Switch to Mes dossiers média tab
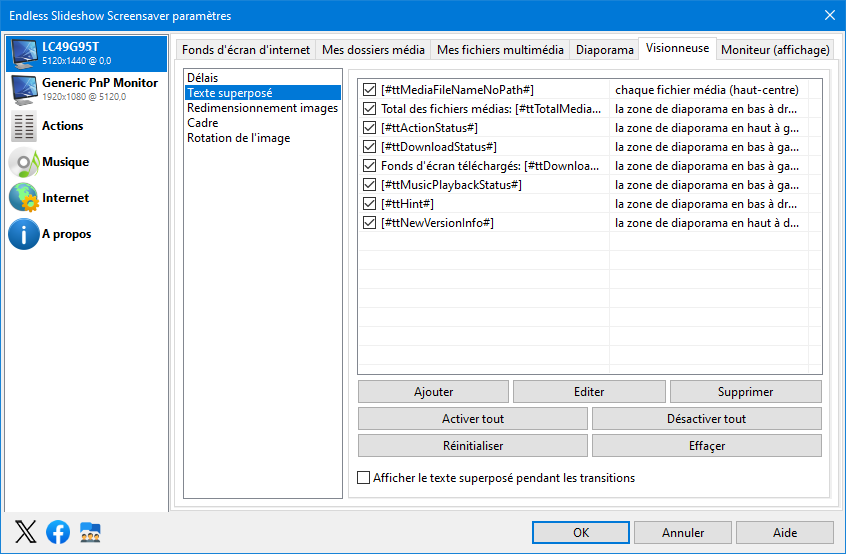846x554 pixels. click(x=373, y=50)
